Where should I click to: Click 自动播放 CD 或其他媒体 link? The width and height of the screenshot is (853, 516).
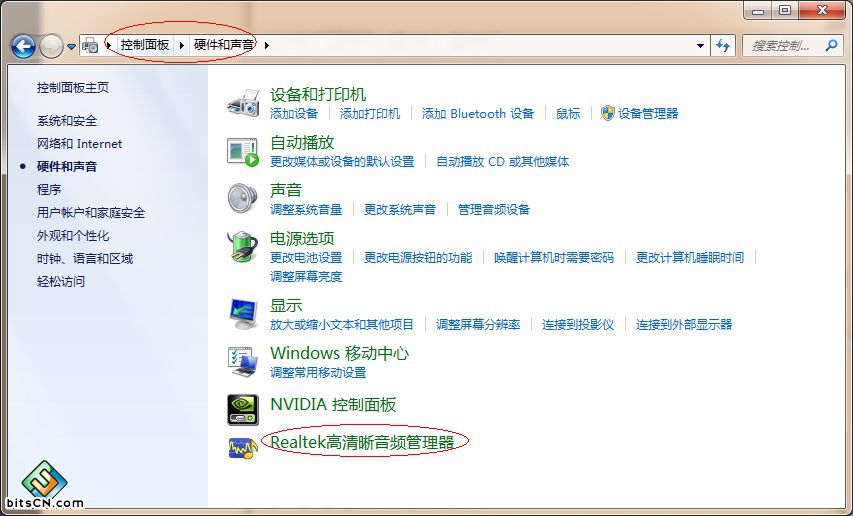pos(503,161)
